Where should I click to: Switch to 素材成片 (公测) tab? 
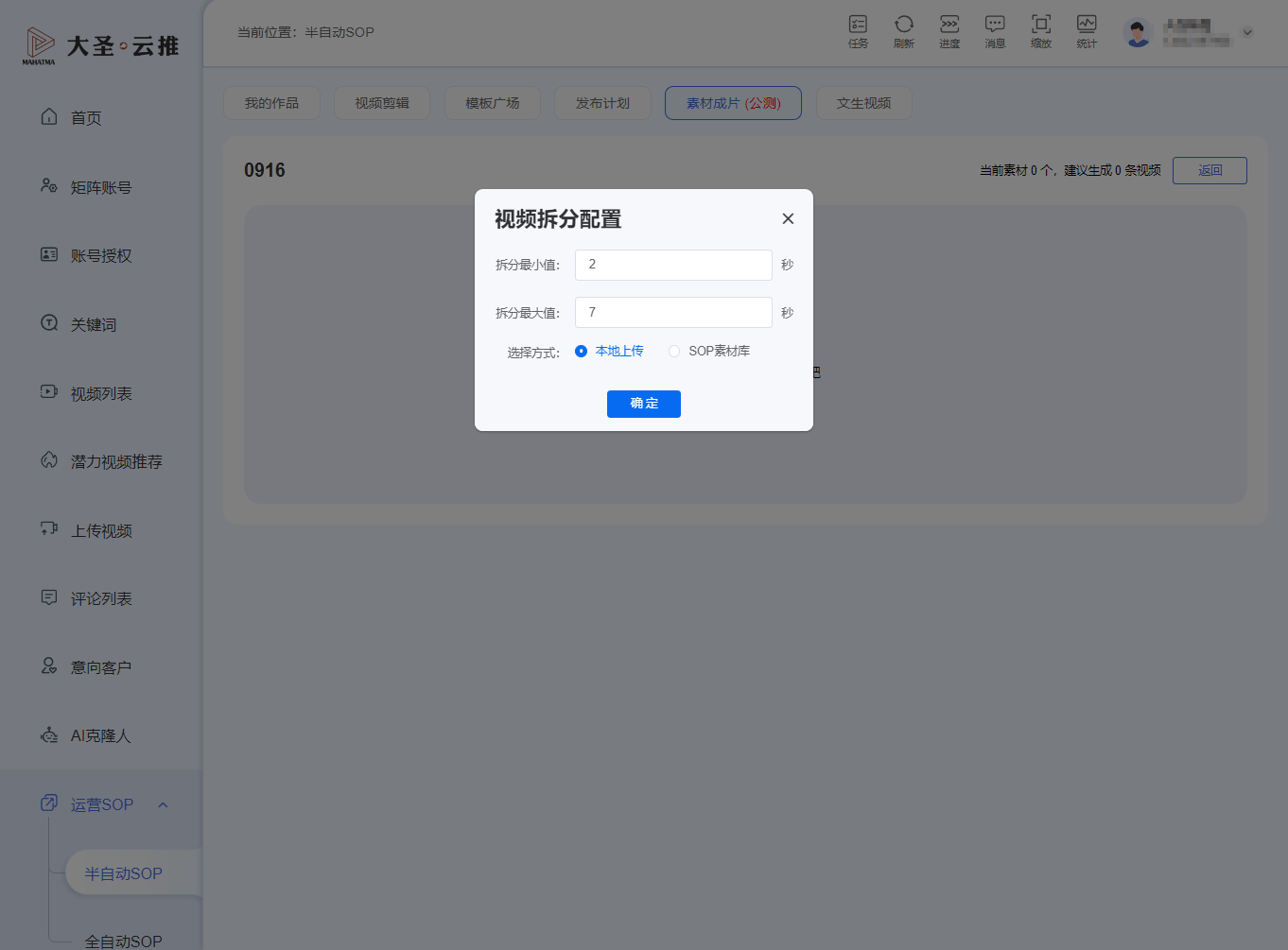coord(733,103)
